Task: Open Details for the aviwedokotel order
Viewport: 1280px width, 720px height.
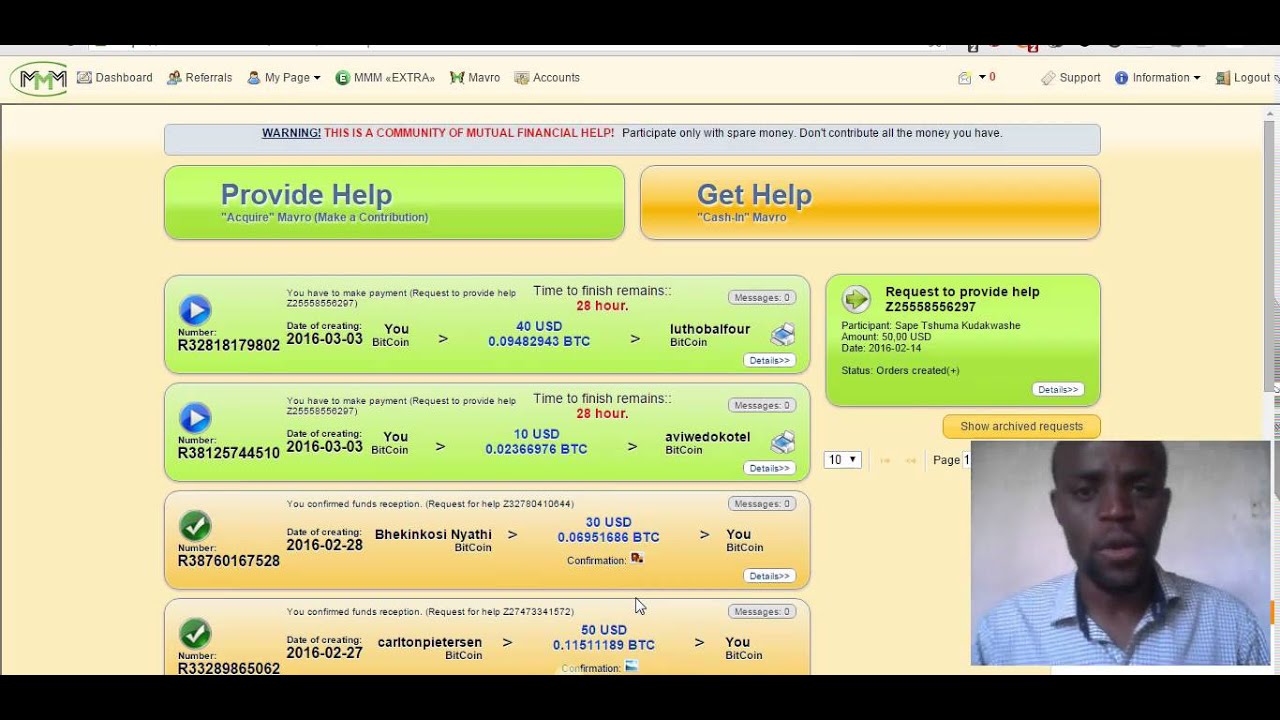Action: (x=769, y=468)
